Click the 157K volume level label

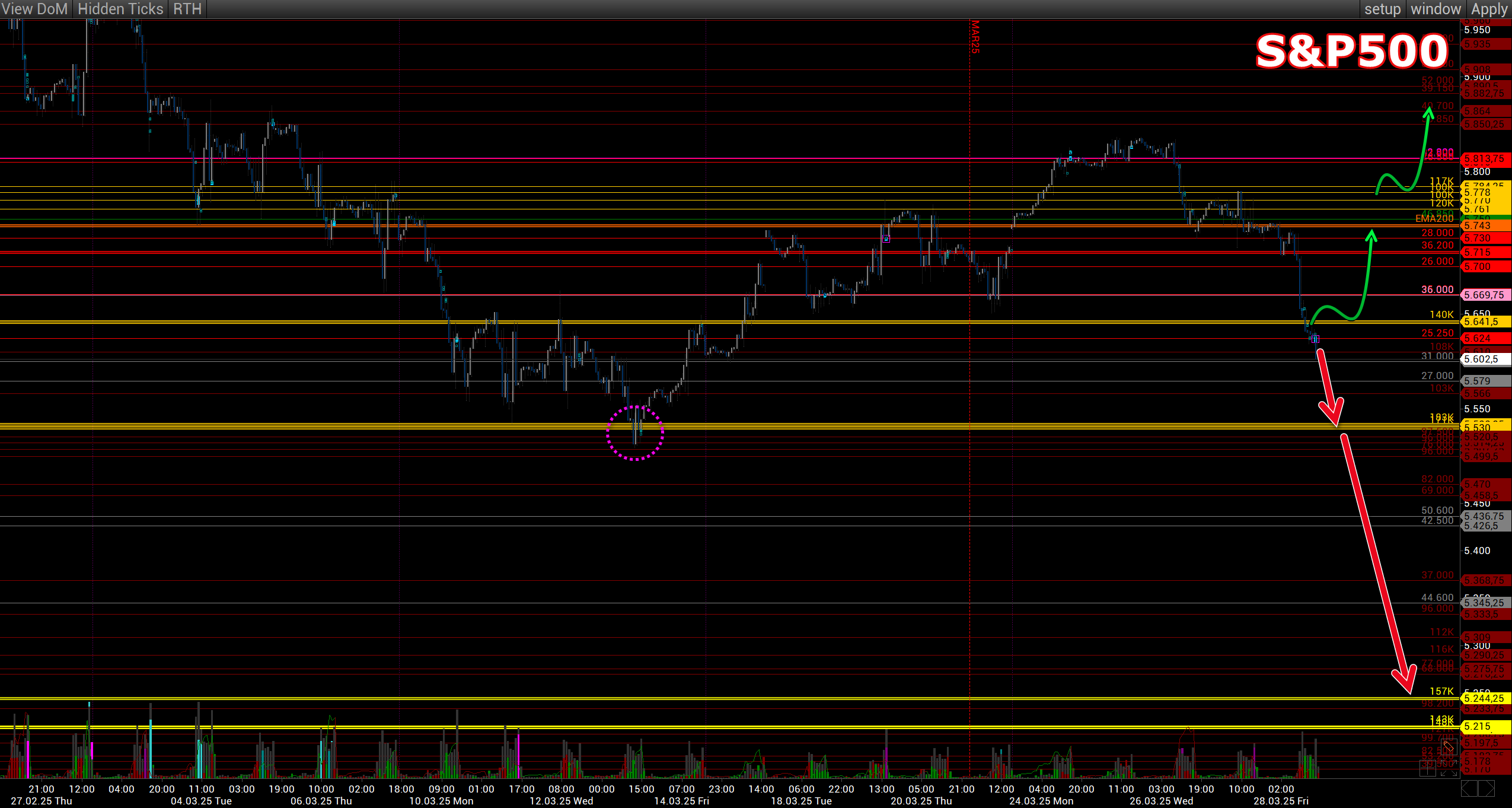(x=1441, y=691)
